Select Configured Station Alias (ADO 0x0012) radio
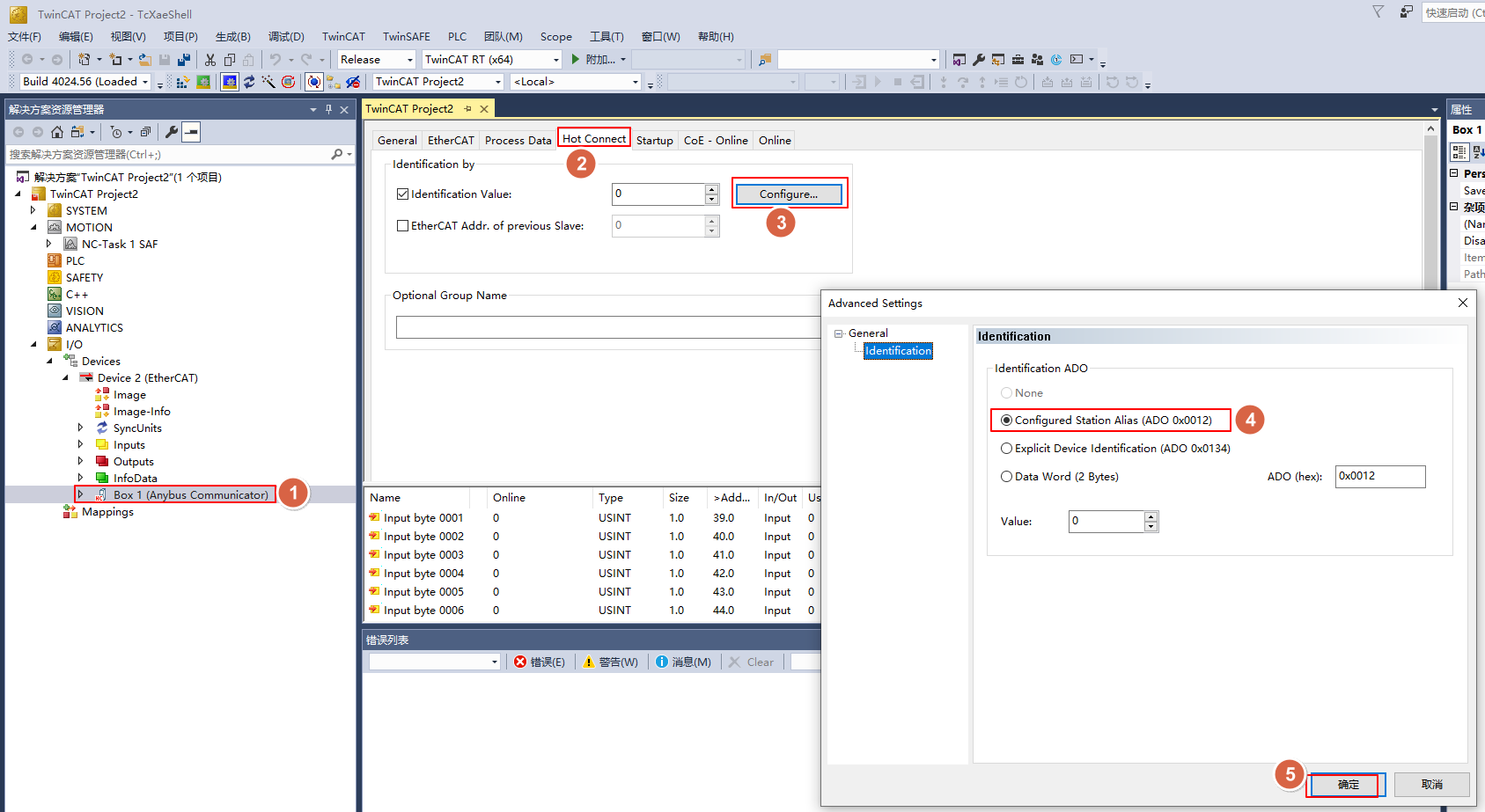 click(x=1006, y=420)
